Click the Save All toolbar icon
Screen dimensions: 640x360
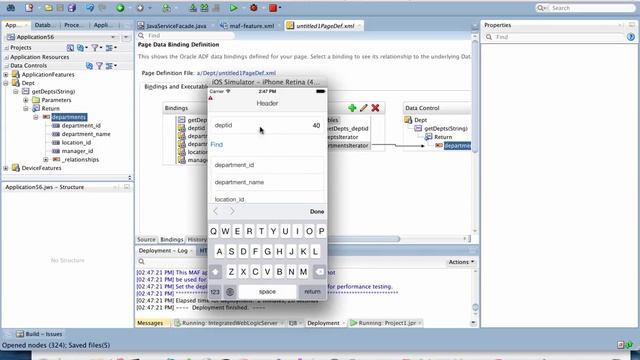click(72, 8)
